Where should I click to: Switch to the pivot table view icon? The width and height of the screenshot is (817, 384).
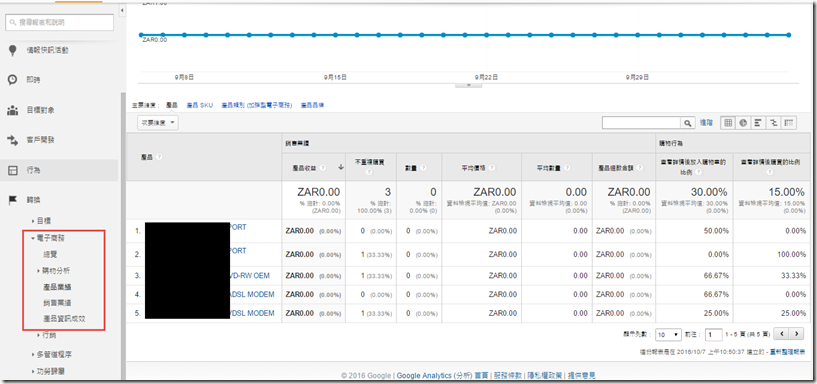[789, 123]
